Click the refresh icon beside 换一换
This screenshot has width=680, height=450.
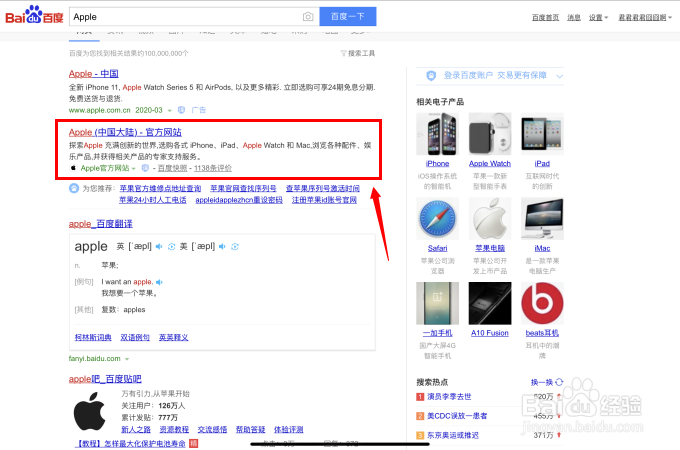pyautogui.click(x=559, y=382)
